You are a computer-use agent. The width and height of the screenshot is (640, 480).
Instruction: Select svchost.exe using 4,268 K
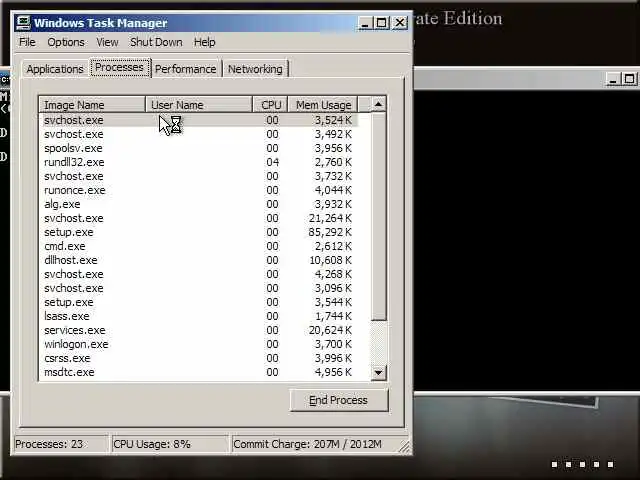pyautogui.click(x=198, y=274)
